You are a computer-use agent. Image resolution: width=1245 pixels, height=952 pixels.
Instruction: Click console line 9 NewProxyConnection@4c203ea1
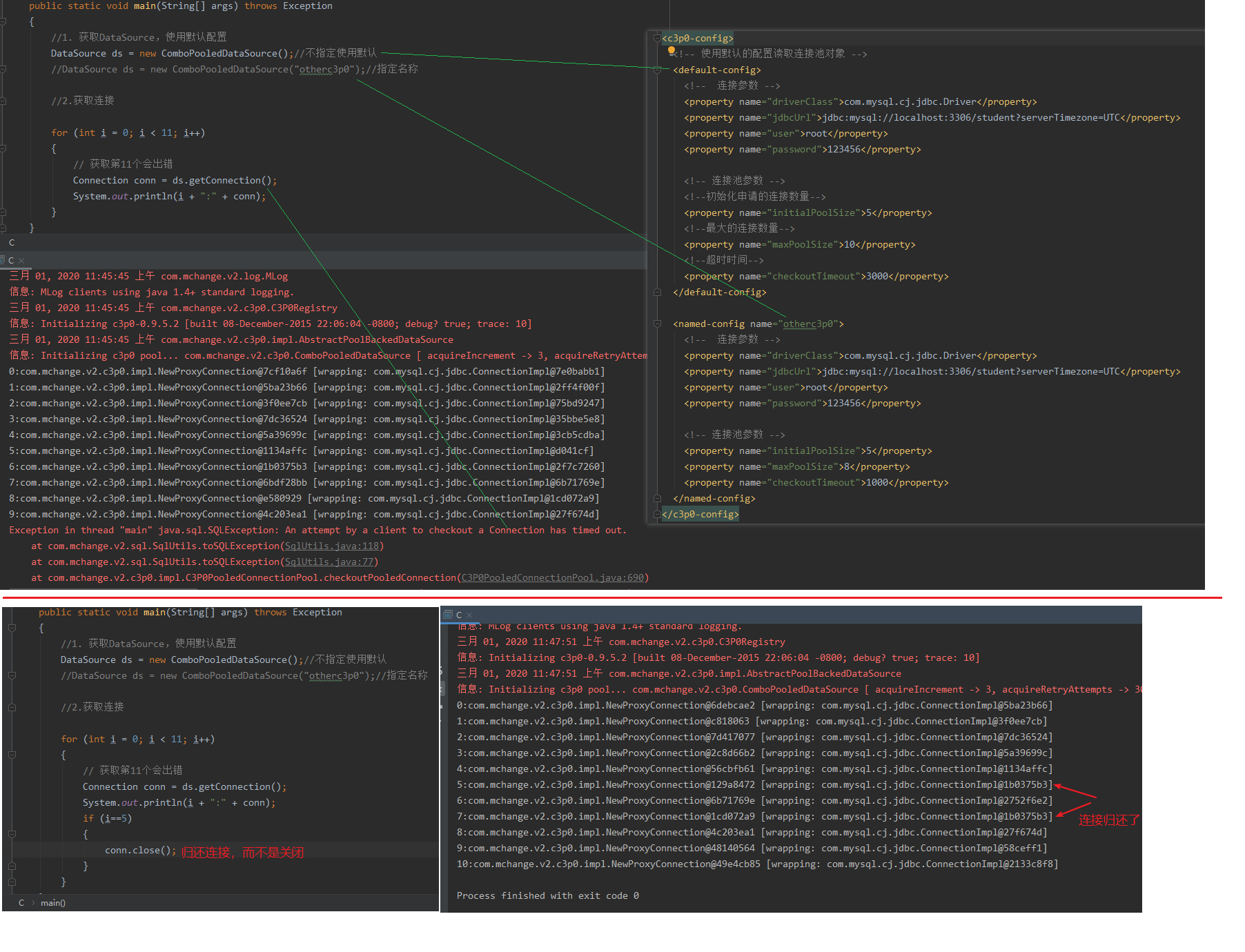point(304,514)
